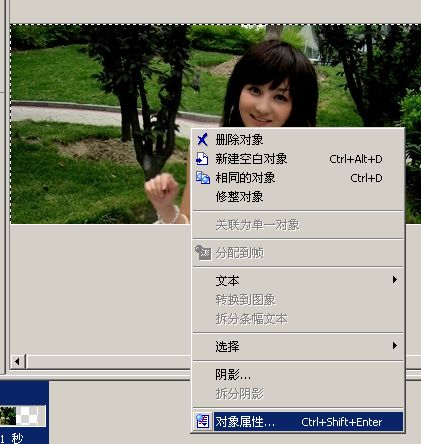Click the photo on the canvas

100,123
